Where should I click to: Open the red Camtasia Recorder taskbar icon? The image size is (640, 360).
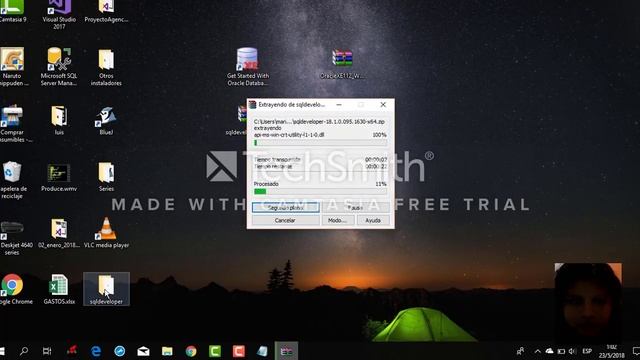coord(239,351)
